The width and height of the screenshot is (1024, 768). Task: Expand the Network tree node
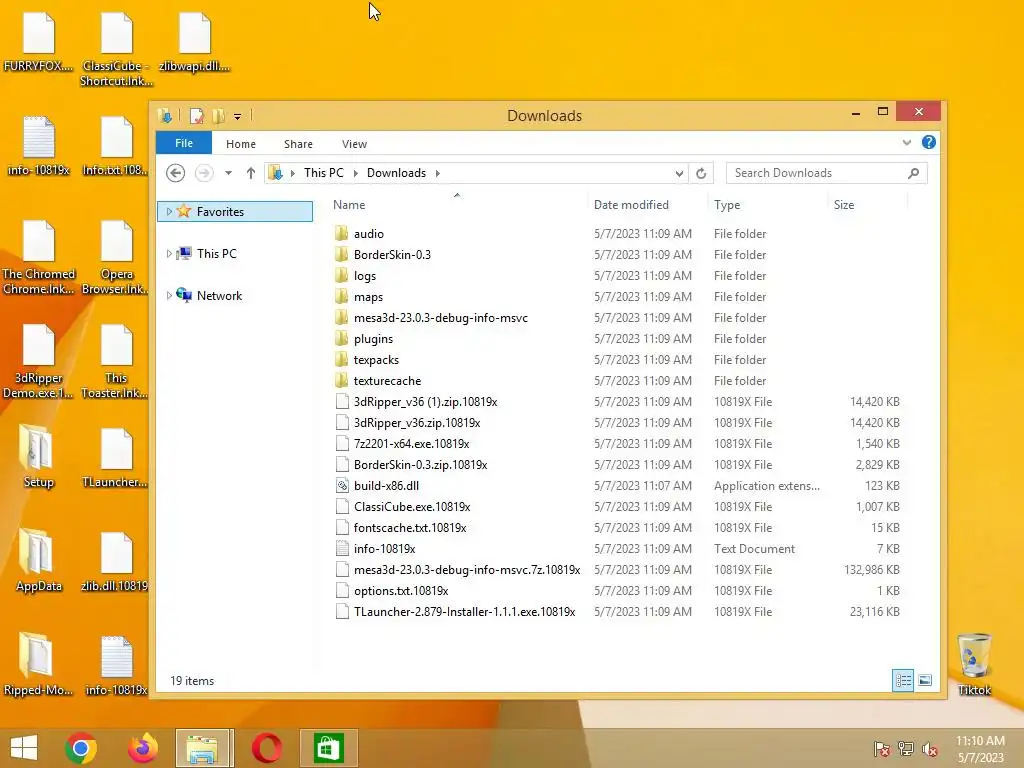tap(169, 296)
